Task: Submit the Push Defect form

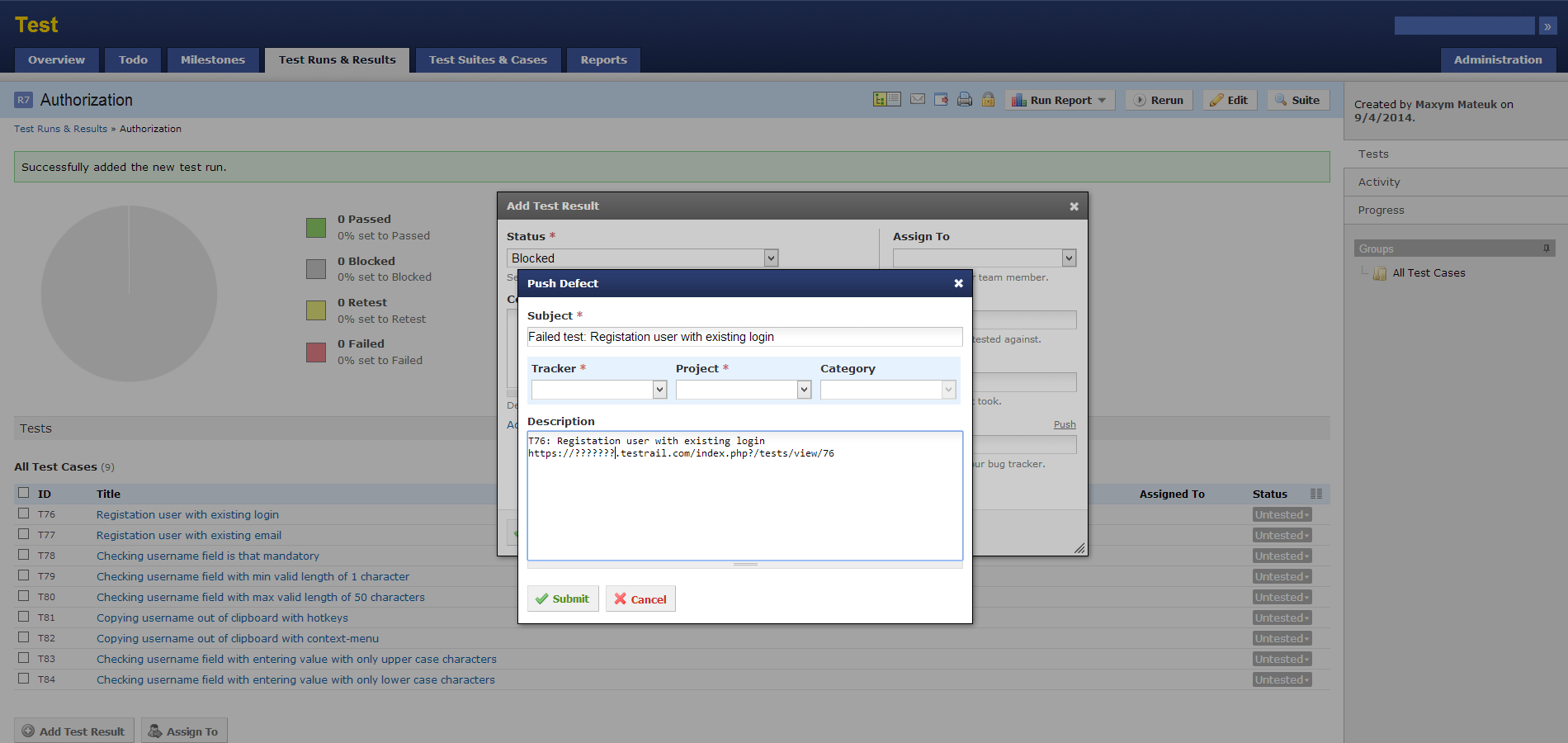Action: 563,599
